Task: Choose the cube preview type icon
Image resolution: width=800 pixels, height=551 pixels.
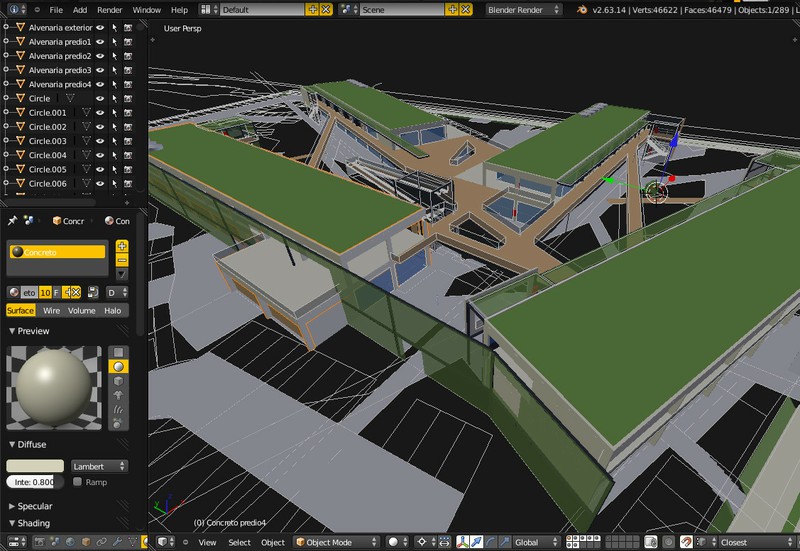Action: (x=118, y=381)
